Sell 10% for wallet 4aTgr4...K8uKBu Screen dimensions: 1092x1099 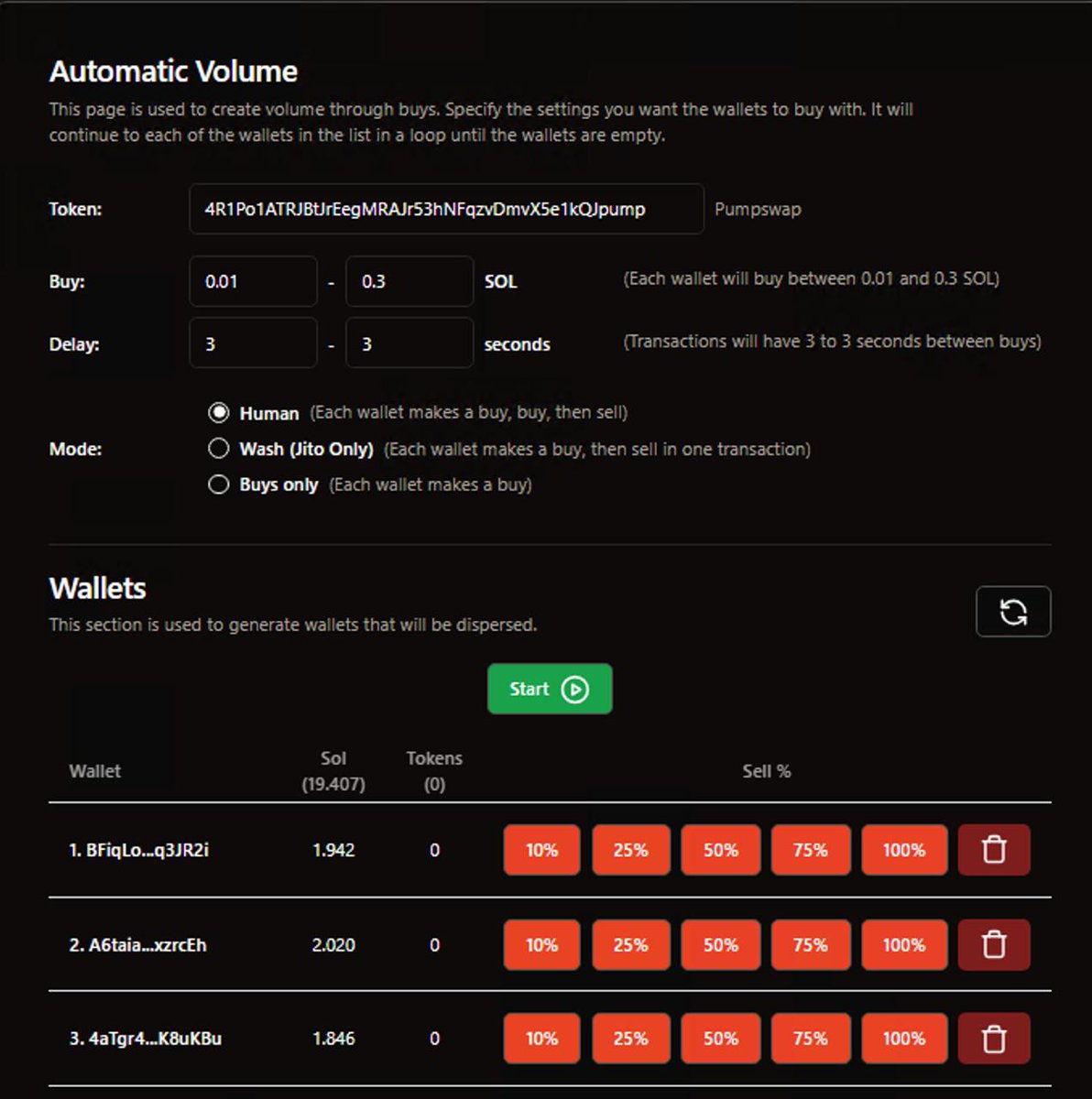click(x=541, y=1039)
